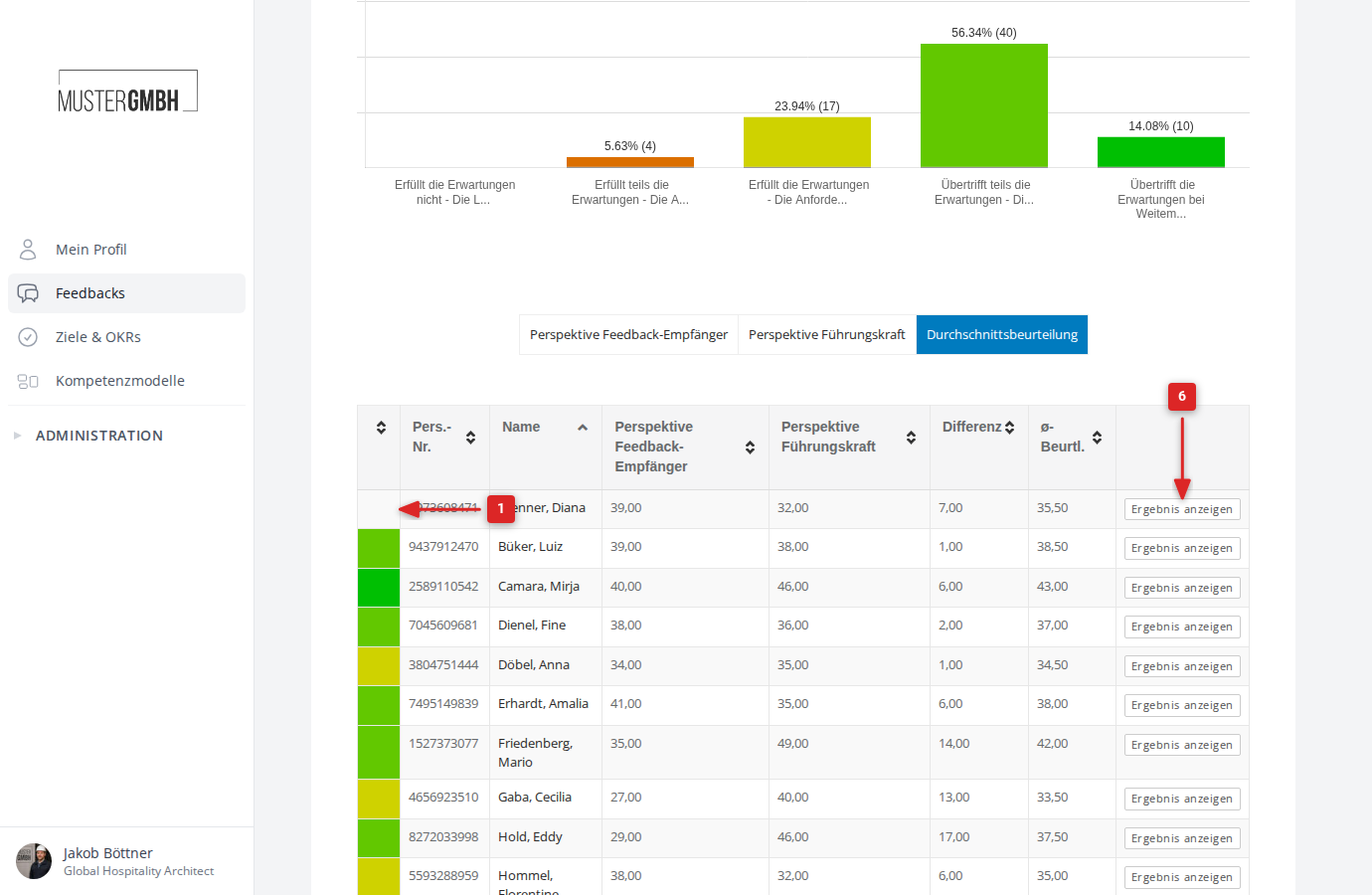Image resolution: width=1372 pixels, height=895 pixels.
Task: Click the Differenz column header
Action: pos(979,447)
